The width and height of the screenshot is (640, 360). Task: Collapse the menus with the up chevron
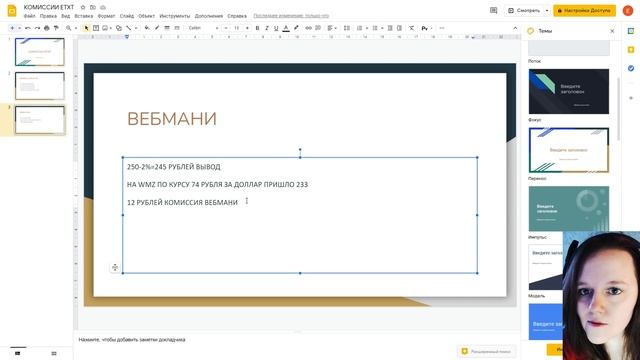[x=515, y=28]
